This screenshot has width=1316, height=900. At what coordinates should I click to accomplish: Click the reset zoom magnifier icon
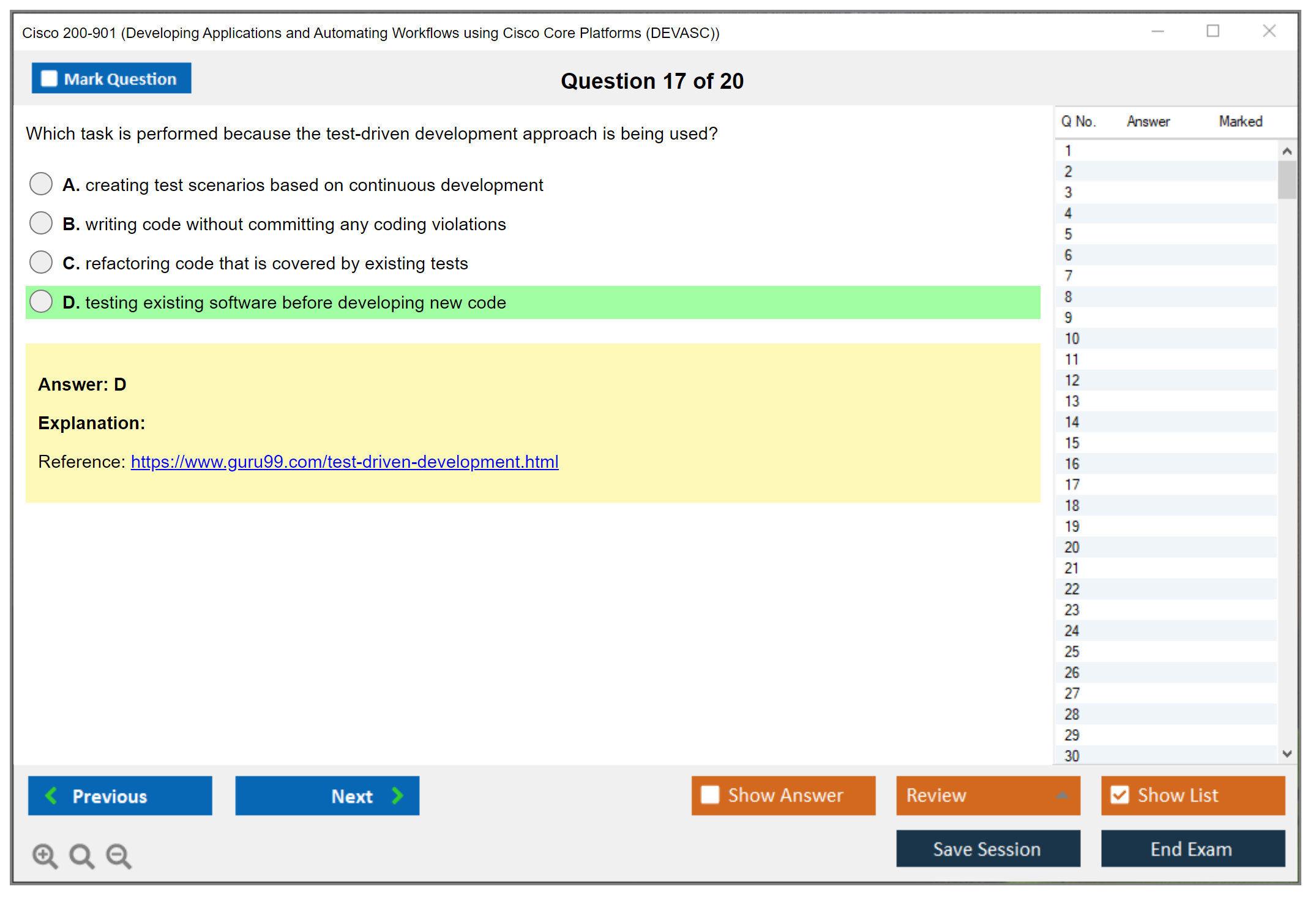81,855
